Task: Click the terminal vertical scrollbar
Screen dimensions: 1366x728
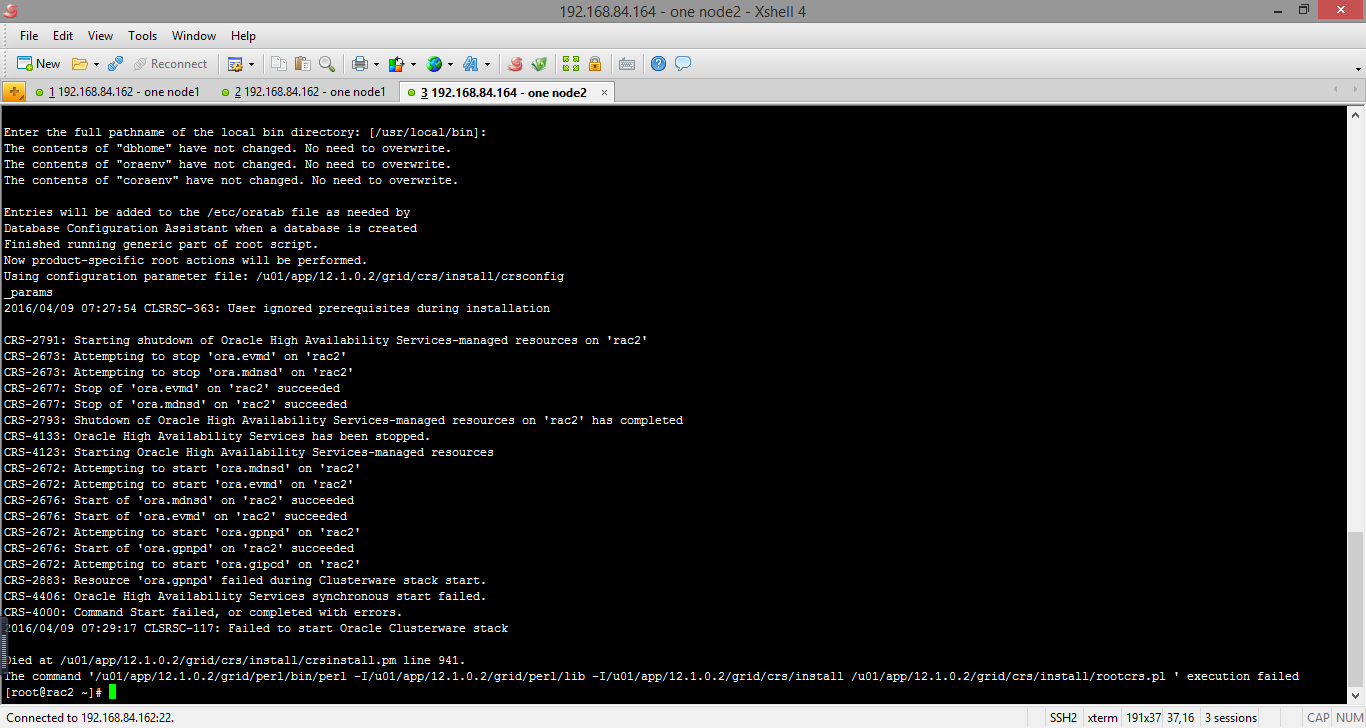Action: click(1357, 400)
